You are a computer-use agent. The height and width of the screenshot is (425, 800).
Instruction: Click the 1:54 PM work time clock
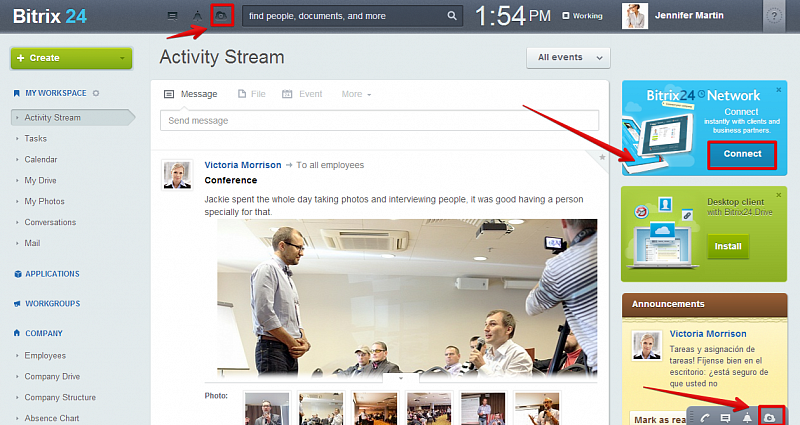[513, 16]
